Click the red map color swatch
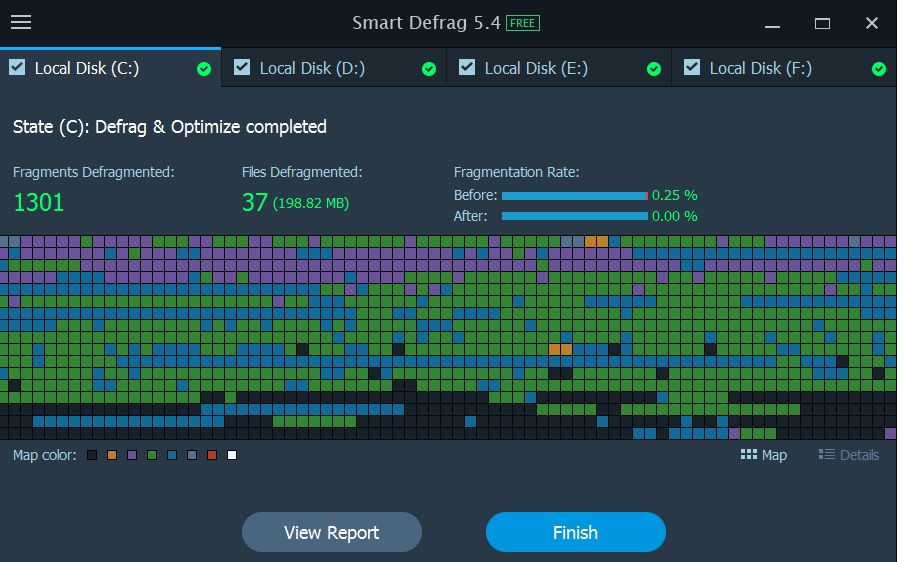 pos(212,455)
